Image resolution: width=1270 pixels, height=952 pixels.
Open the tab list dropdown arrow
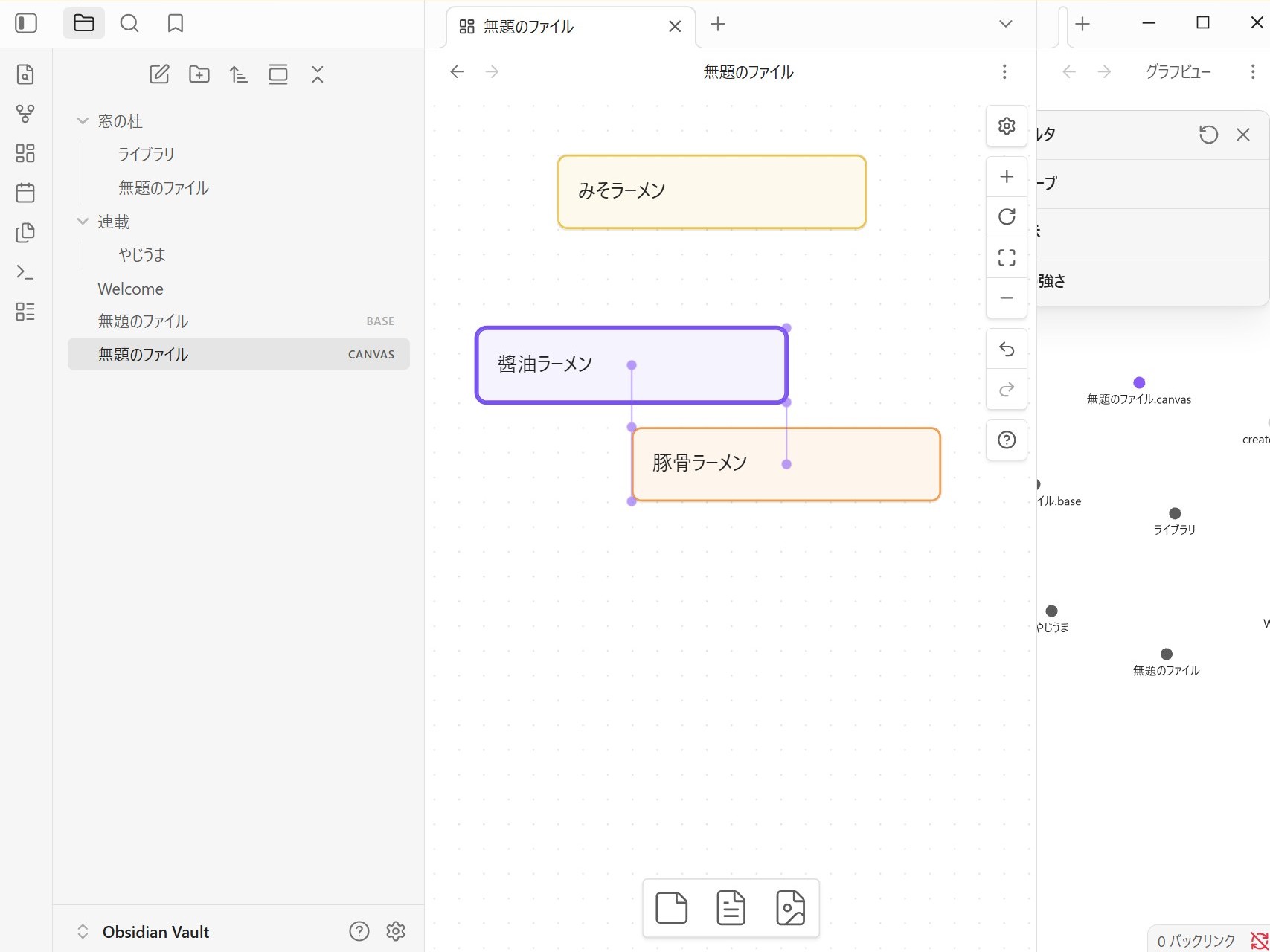(x=1005, y=25)
